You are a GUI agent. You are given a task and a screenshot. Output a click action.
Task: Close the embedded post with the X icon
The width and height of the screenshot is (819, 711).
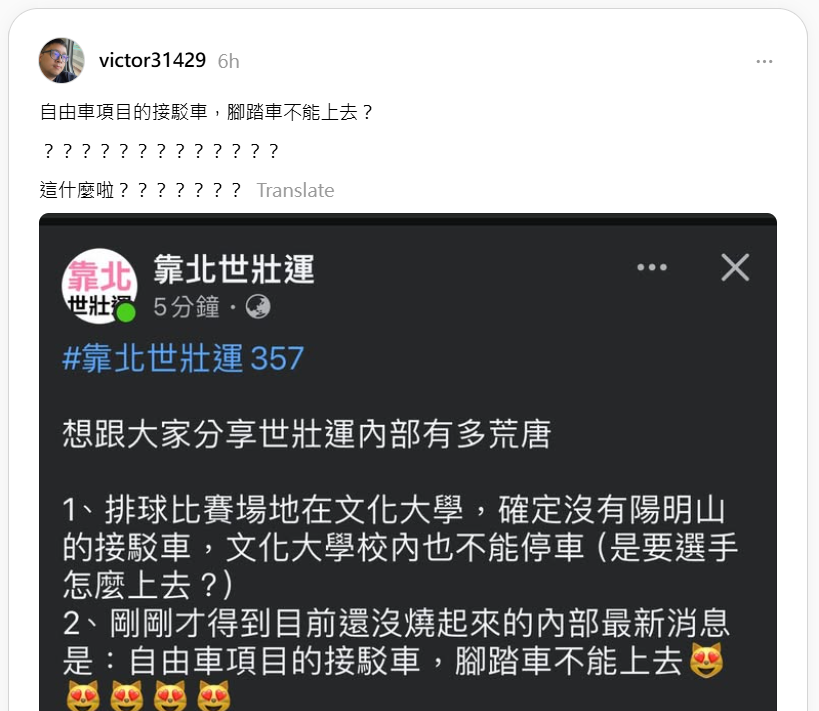(735, 267)
